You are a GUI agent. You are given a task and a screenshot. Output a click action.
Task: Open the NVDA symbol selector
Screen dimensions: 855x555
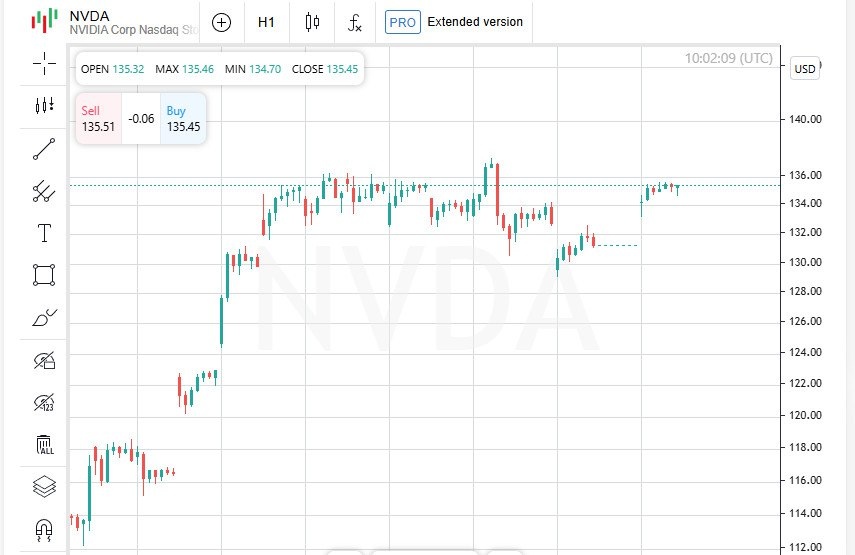pyautogui.click(x=113, y=22)
